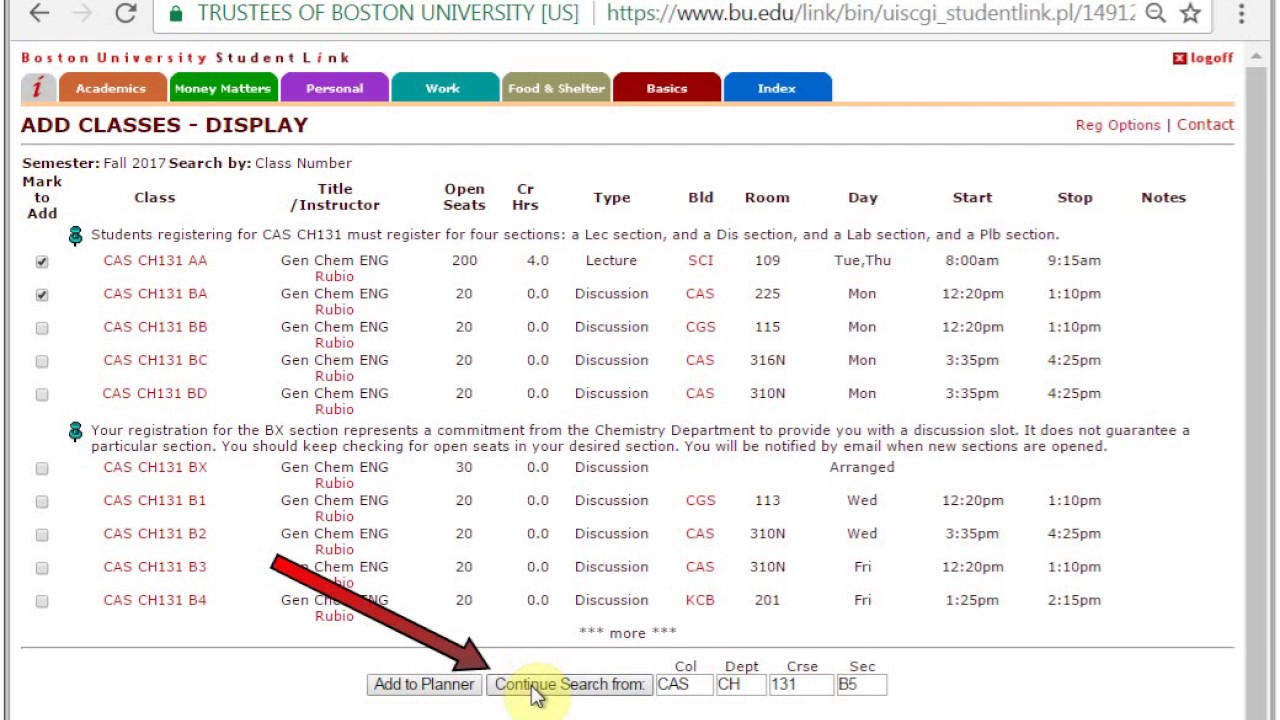
Task: Mark CAS CH131 BB to add
Action: pyautogui.click(x=42, y=328)
